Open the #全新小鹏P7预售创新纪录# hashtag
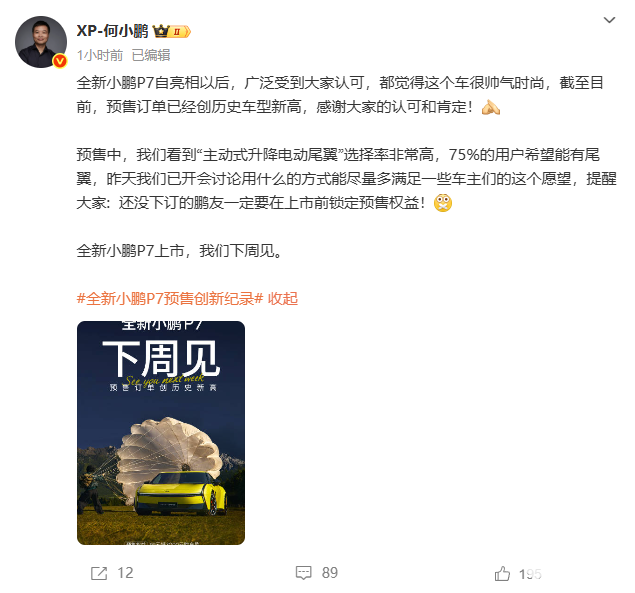This screenshot has width=635, height=593. [170, 299]
